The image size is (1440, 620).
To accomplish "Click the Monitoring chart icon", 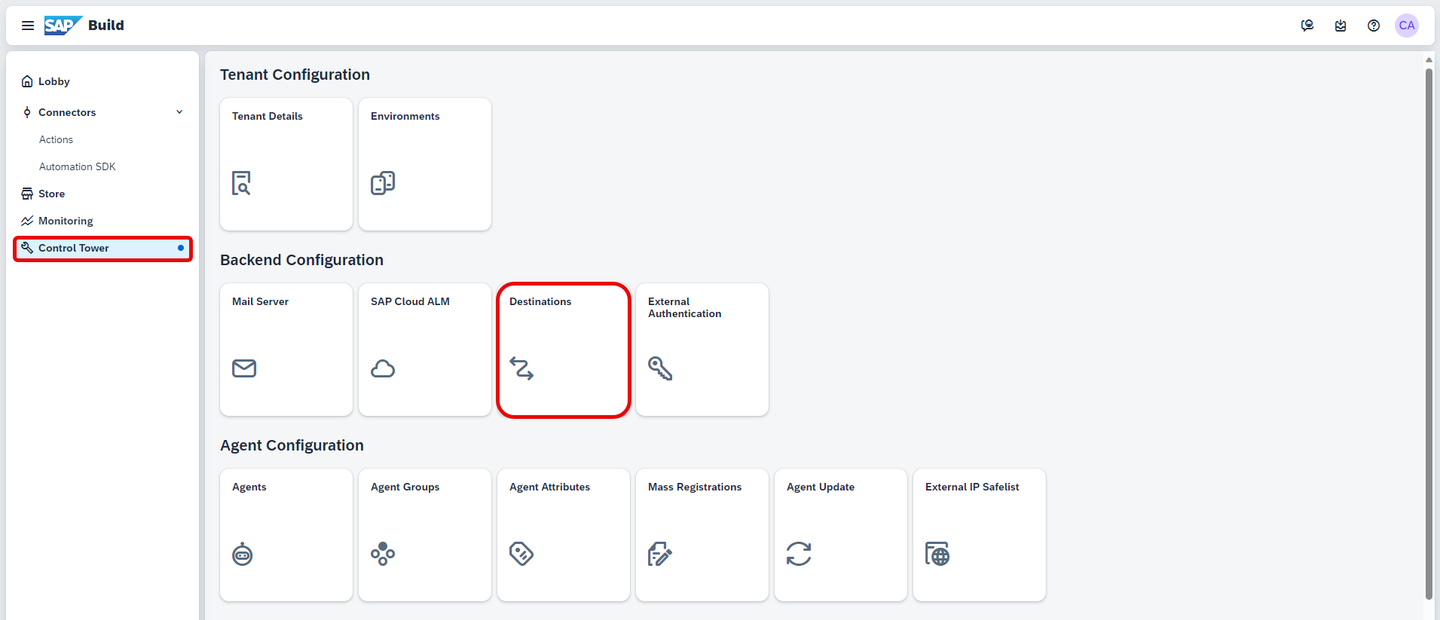I will tap(27, 221).
